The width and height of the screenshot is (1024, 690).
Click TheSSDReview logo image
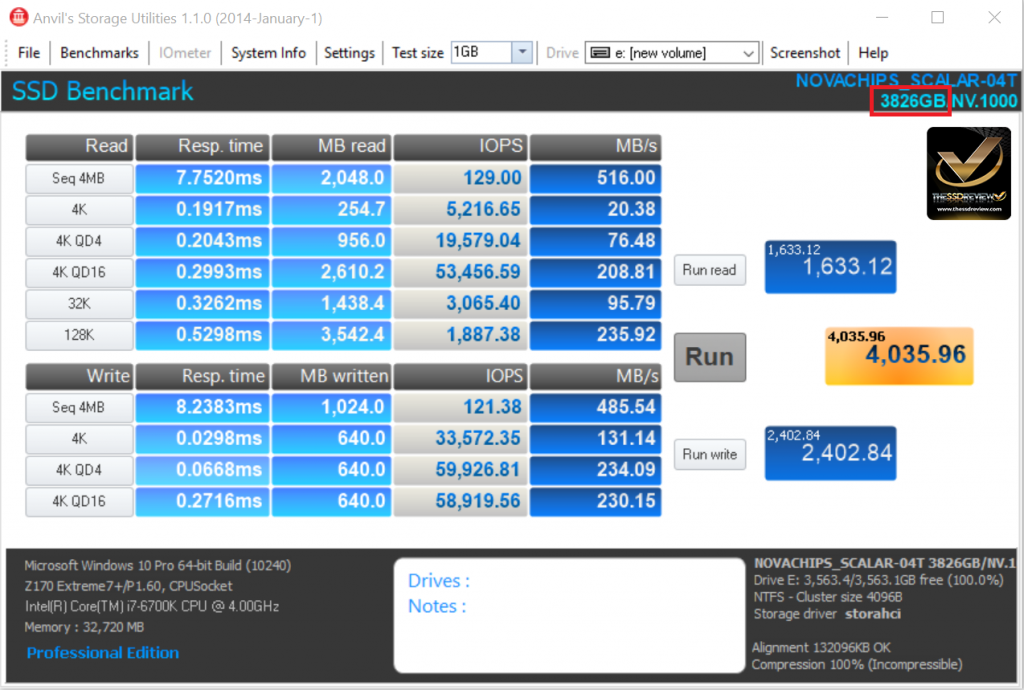pyautogui.click(x=968, y=173)
